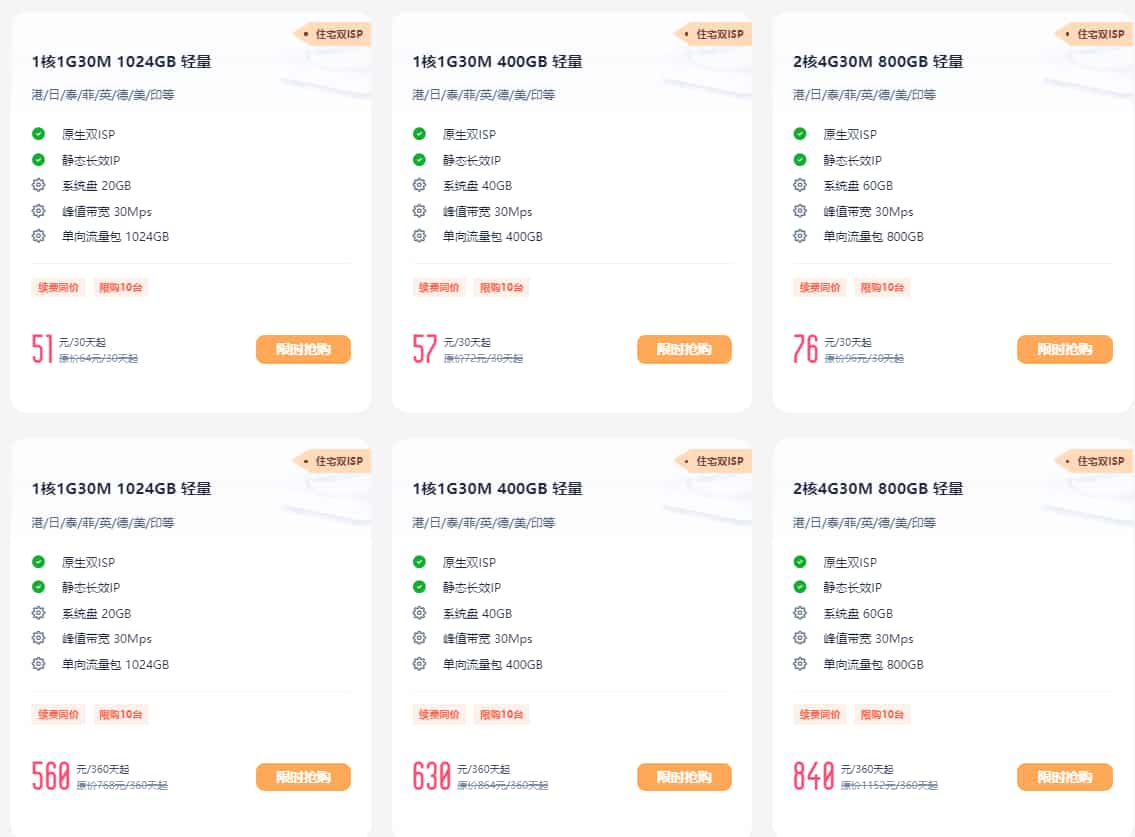
Task: Click 限时抢购 on the 840元/360天 plan
Action: coord(1064,777)
